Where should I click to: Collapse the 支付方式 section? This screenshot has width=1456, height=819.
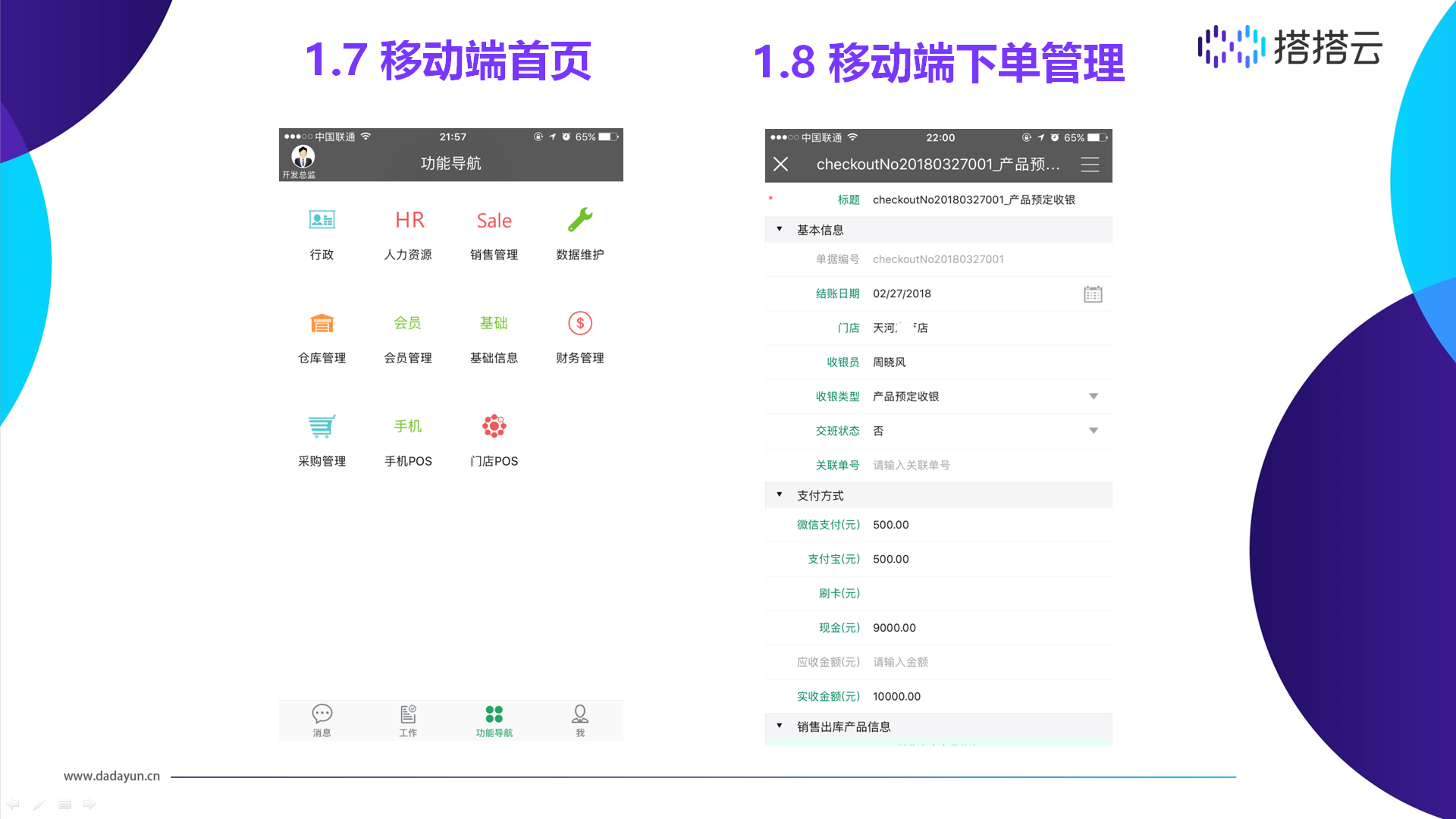(780, 495)
